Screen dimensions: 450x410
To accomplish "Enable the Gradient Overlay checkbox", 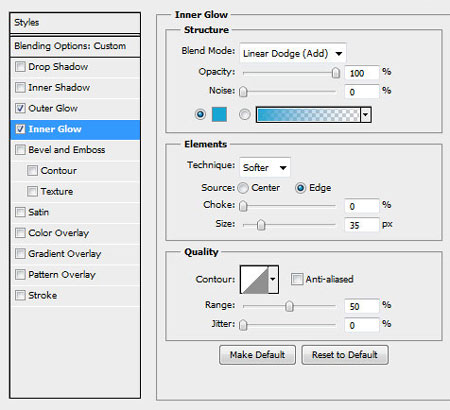I will coord(20,254).
